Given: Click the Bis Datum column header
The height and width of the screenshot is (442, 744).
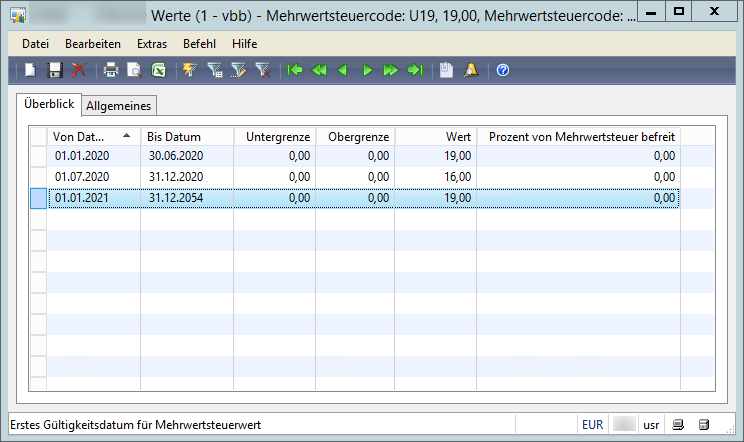Looking at the screenshot, I should (187, 137).
